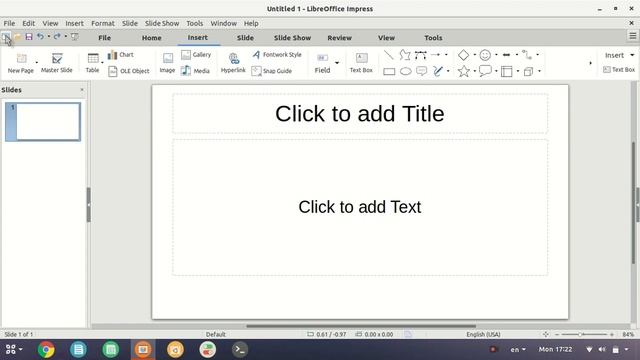Open Master Slide view
The width and height of the screenshot is (640, 360).
[57, 63]
